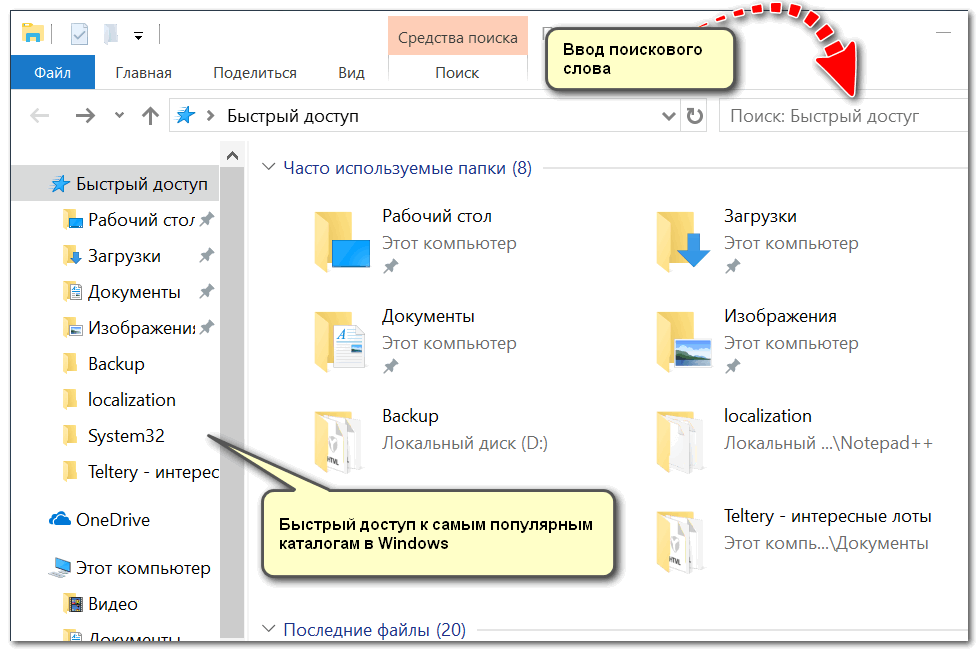Click the pin icon next to sidebar Загрузки
The height and width of the screenshot is (652, 979).
(207, 255)
